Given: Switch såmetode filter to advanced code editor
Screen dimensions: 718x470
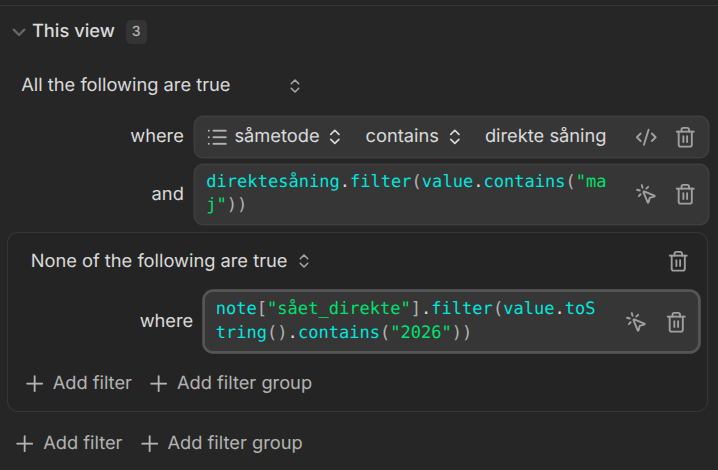Looking at the screenshot, I should click(x=646, y=137).
